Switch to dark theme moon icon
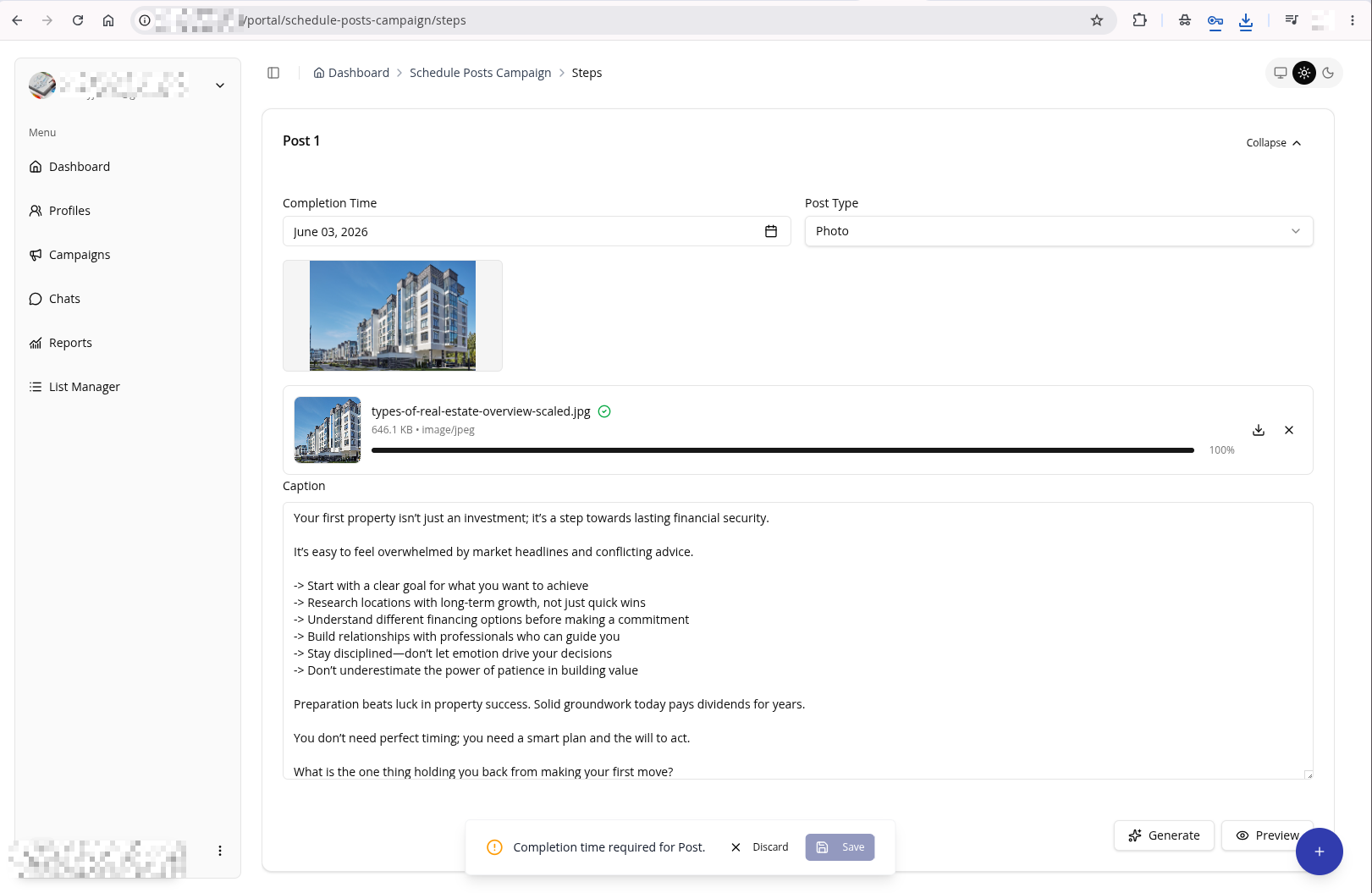The height and width of the screenshot is (893, 1372). 1328,73
